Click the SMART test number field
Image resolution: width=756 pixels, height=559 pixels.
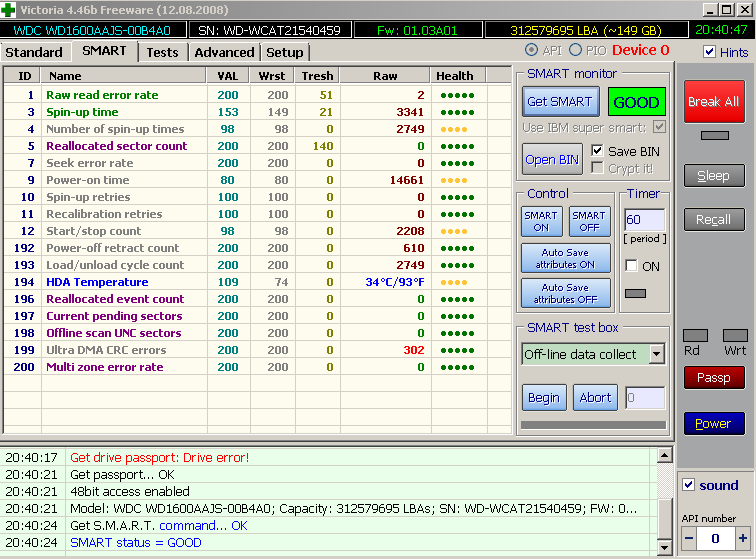646,398
